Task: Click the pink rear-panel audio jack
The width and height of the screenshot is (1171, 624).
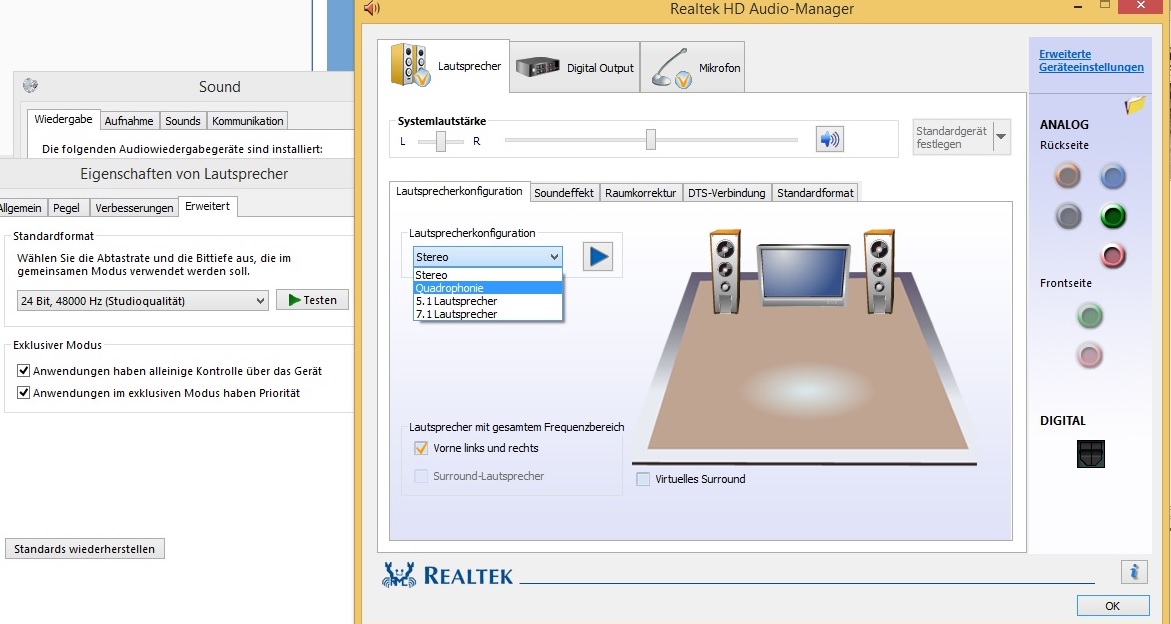Action: tap(1113, 256)
